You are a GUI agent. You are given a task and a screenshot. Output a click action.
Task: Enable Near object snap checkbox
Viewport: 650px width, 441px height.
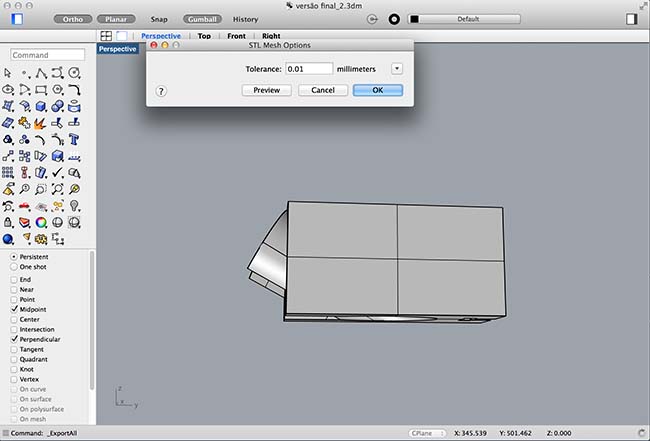14,289
